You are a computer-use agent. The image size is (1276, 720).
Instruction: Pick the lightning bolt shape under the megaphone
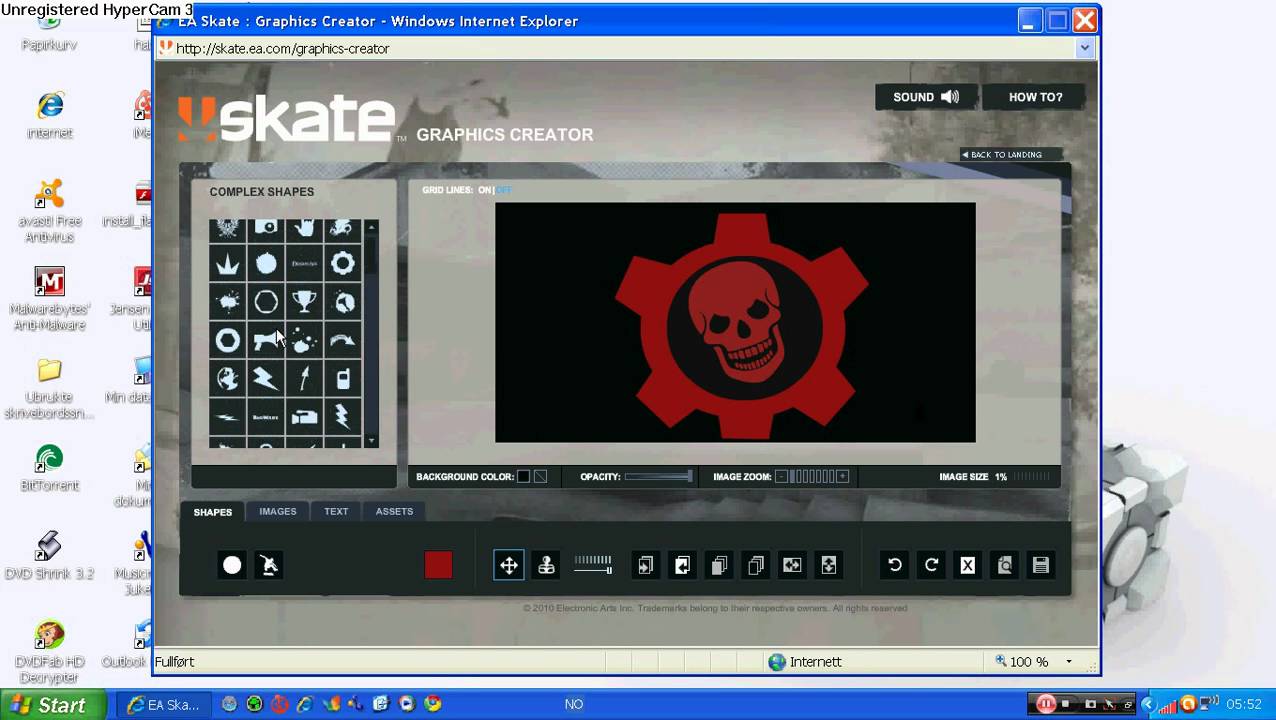point(266,379)
